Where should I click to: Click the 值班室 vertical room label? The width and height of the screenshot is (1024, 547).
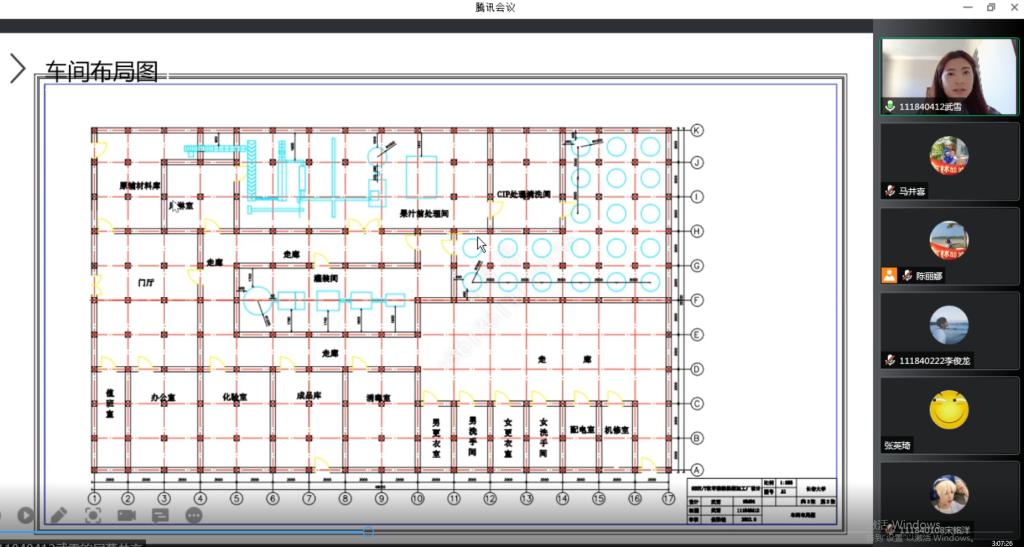[x=110, y=403]
